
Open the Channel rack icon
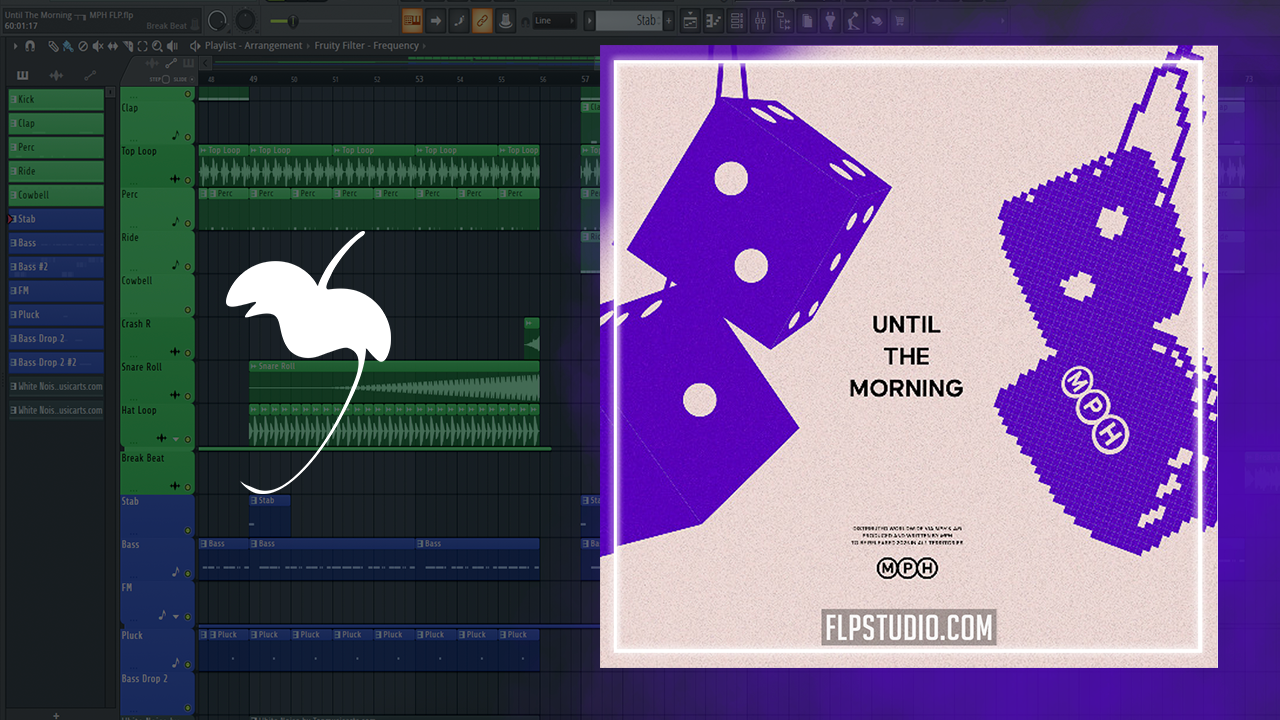tap(737, 20)
